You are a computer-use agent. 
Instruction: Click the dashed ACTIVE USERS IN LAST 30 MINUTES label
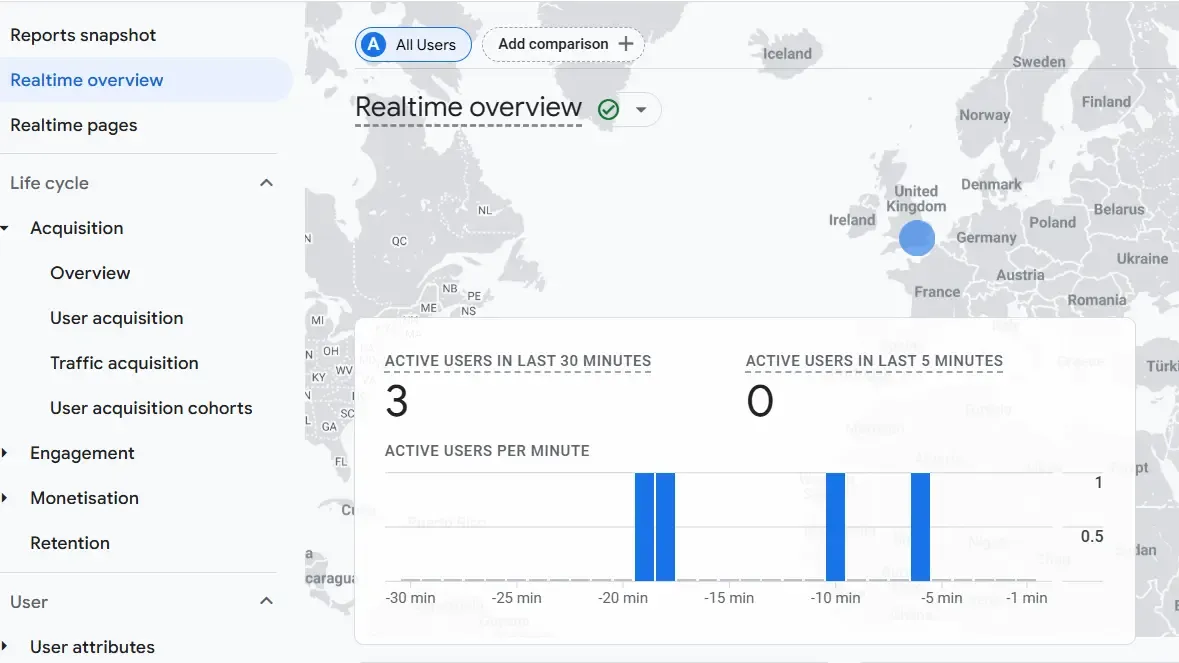pos(517,361)
